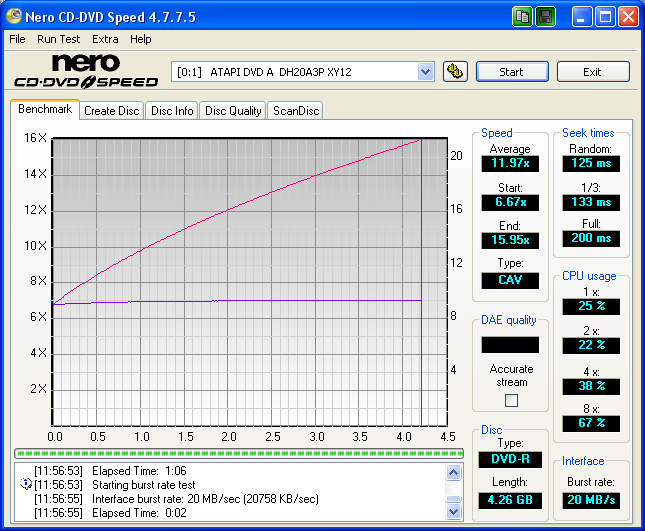Switch to the ScanDisc tab

[x=296, y=111]
